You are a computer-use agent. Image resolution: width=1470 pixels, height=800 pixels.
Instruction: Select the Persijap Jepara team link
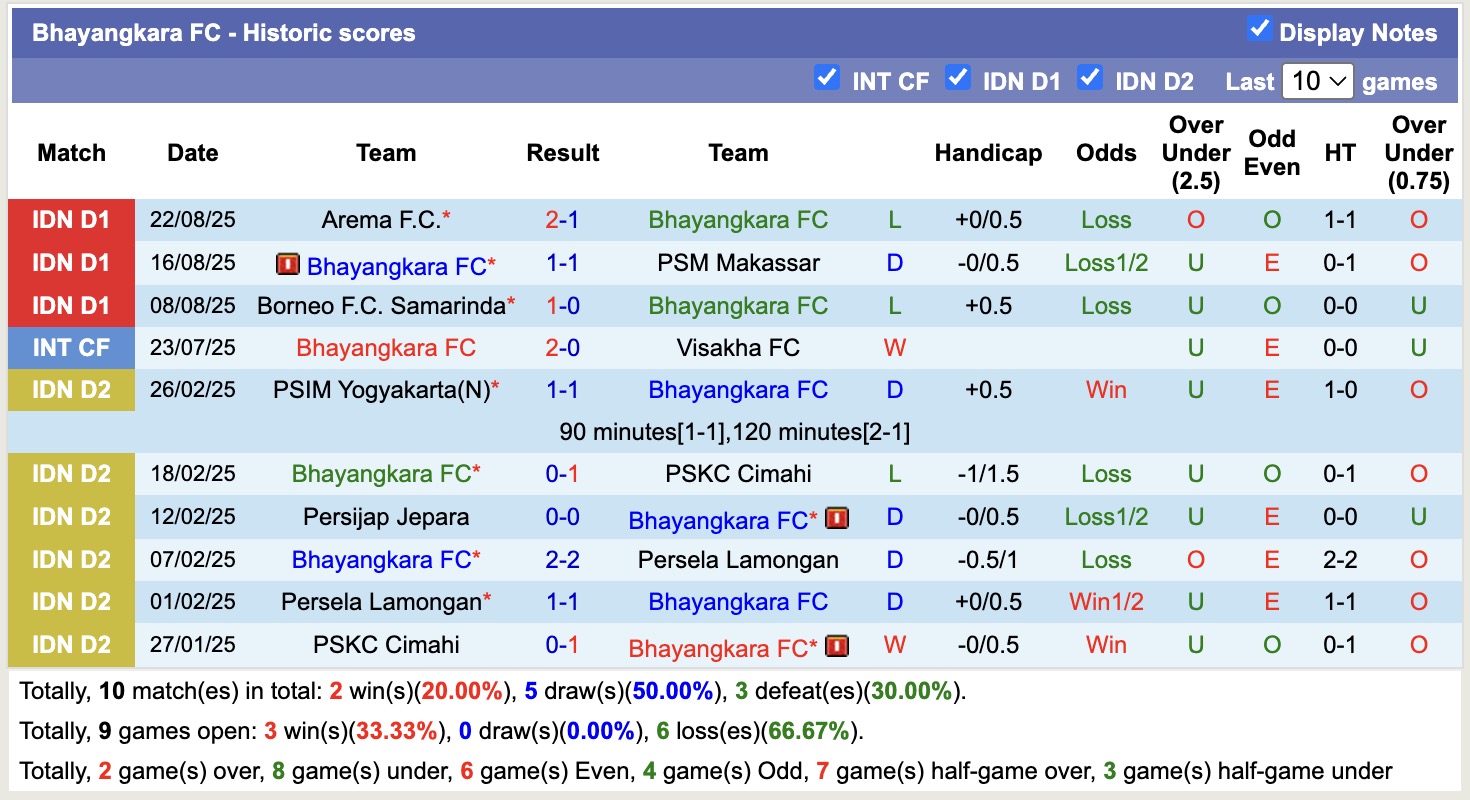386,517
